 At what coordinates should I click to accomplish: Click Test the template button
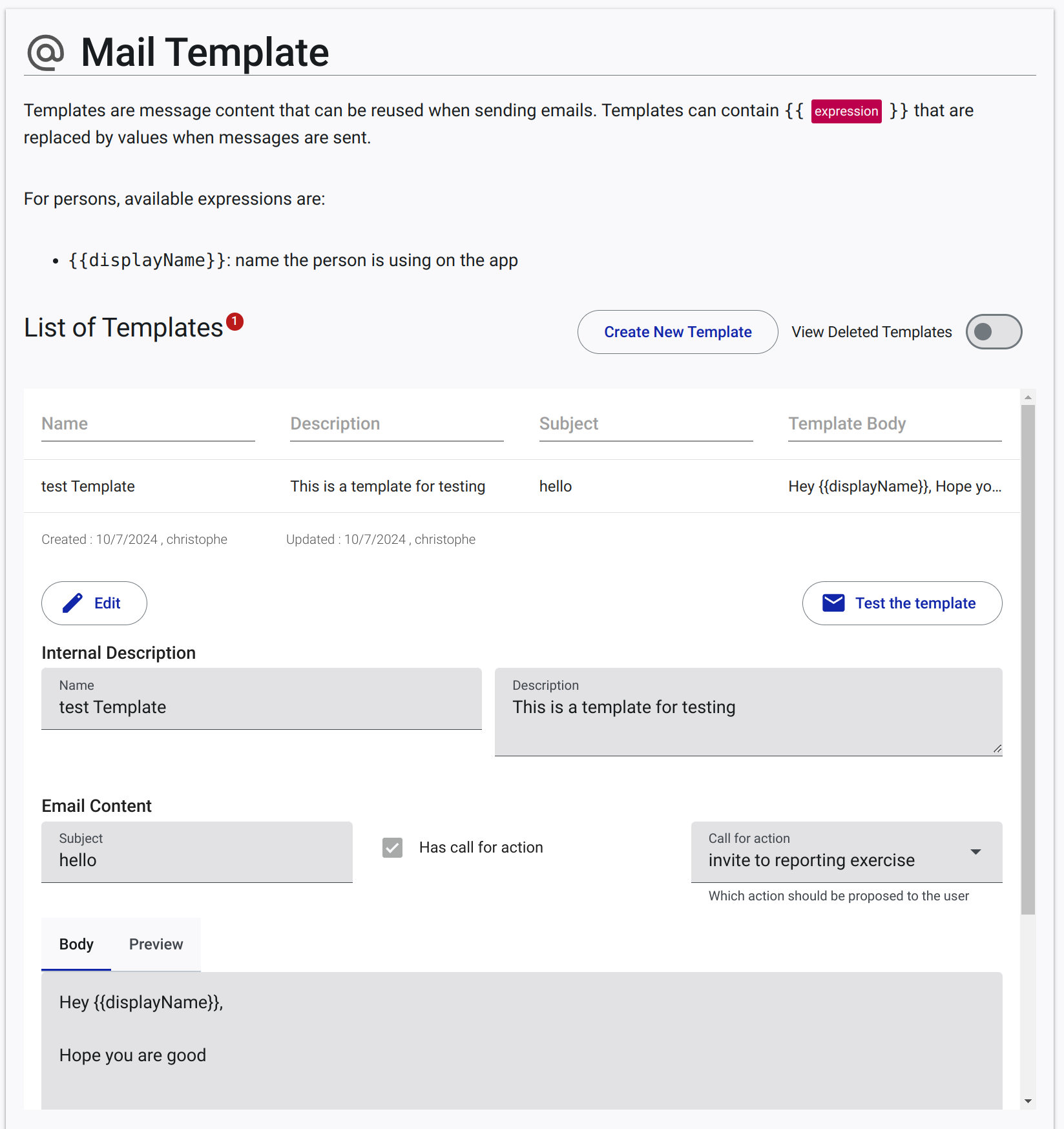(902, 603)
